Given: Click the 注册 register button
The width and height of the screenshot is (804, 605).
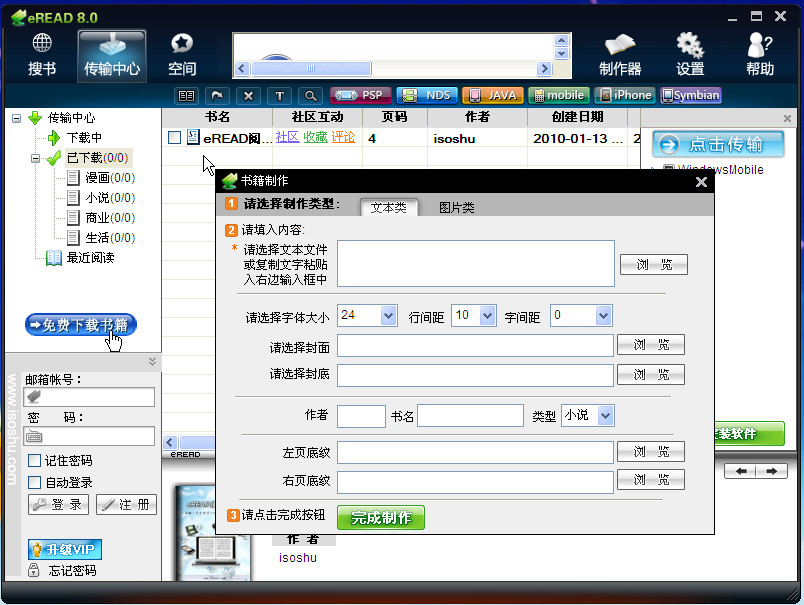Looking at the screenshot, I should click(126, 505).
